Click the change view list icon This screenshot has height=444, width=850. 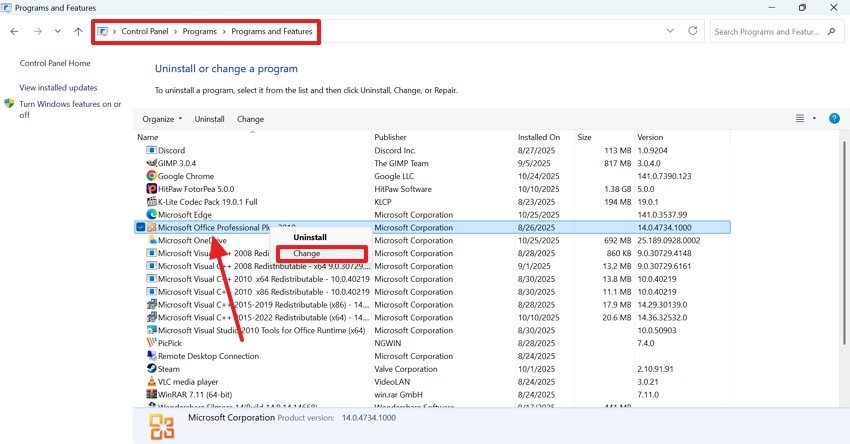pos(800,118)
